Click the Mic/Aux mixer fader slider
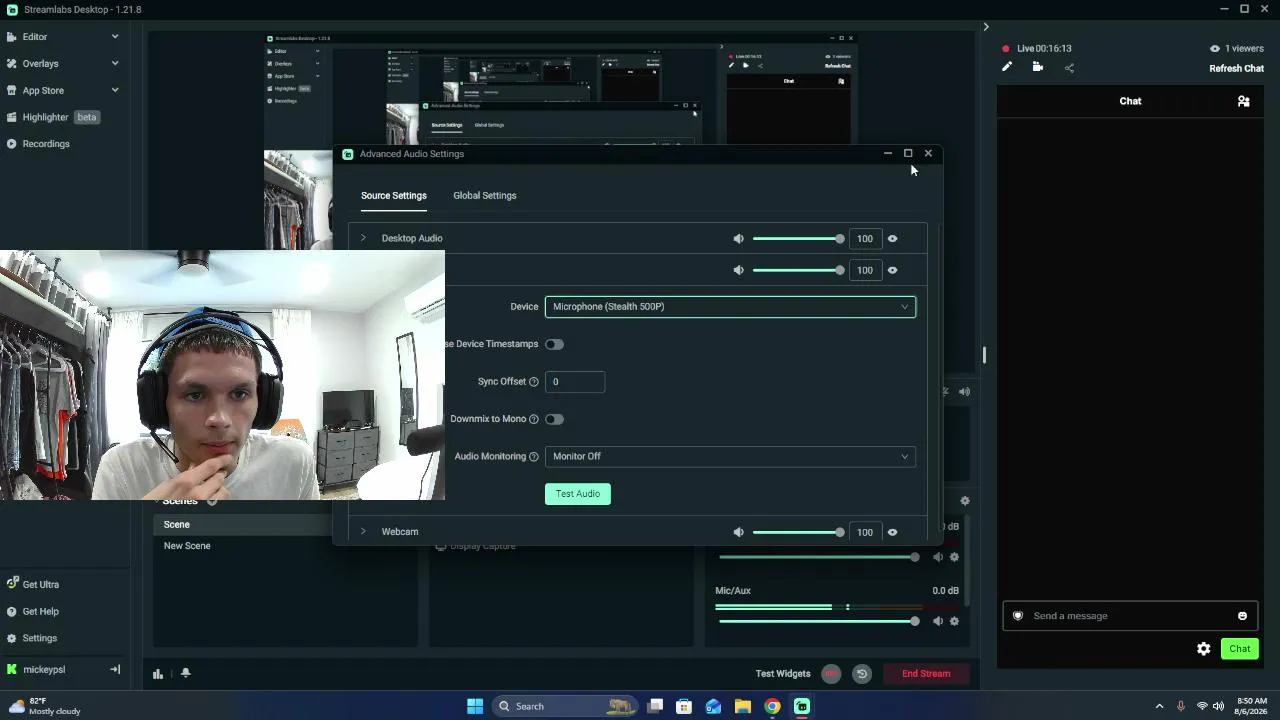Image resolution: width=1280 pixels, height=720 pixels. coord(818,621)
